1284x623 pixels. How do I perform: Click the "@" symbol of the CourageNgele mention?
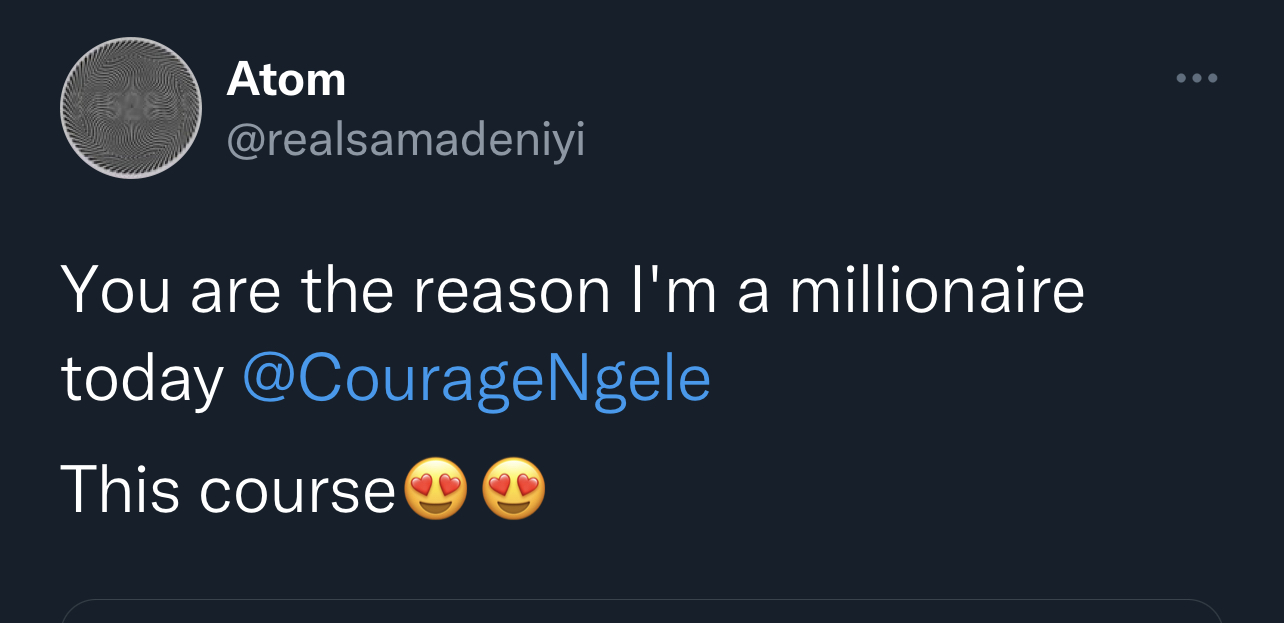point(265,381)
